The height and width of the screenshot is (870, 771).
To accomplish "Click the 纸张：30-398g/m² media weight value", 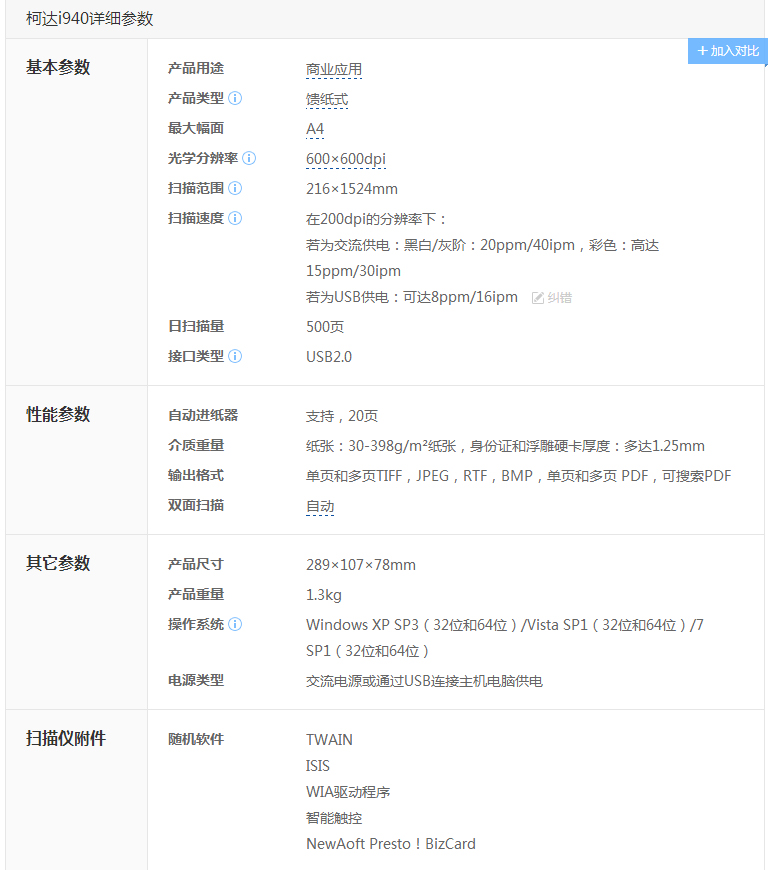I will (x=505, y=446).
